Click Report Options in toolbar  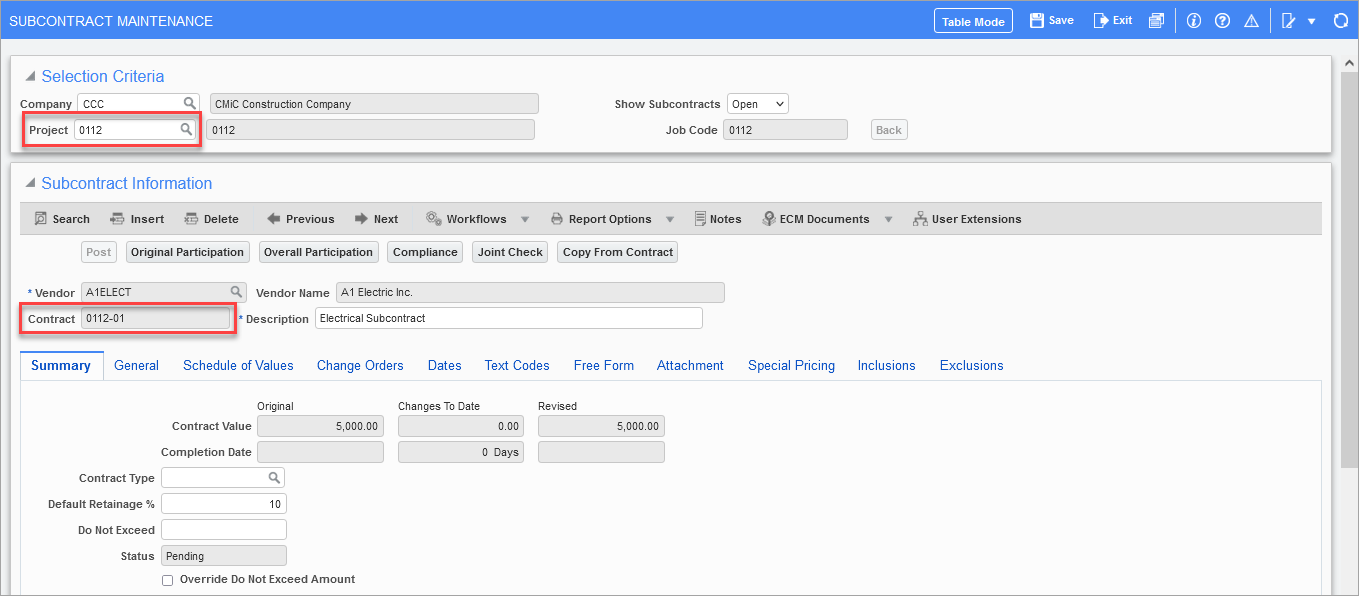[x=600, y=219]
